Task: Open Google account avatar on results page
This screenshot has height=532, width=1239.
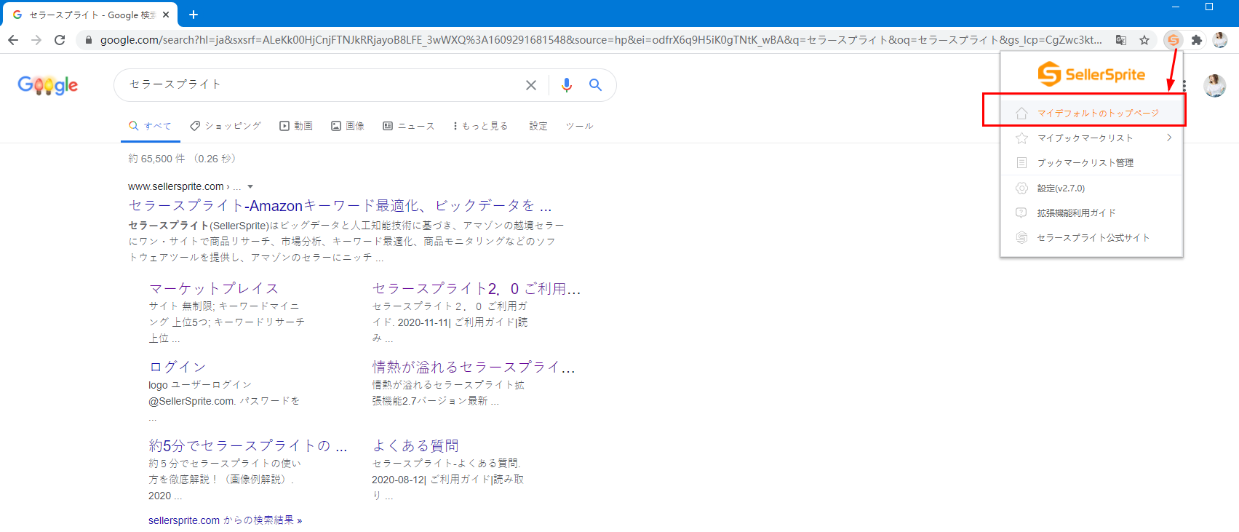Action: pyautogui.click(x=1214, y=85)
